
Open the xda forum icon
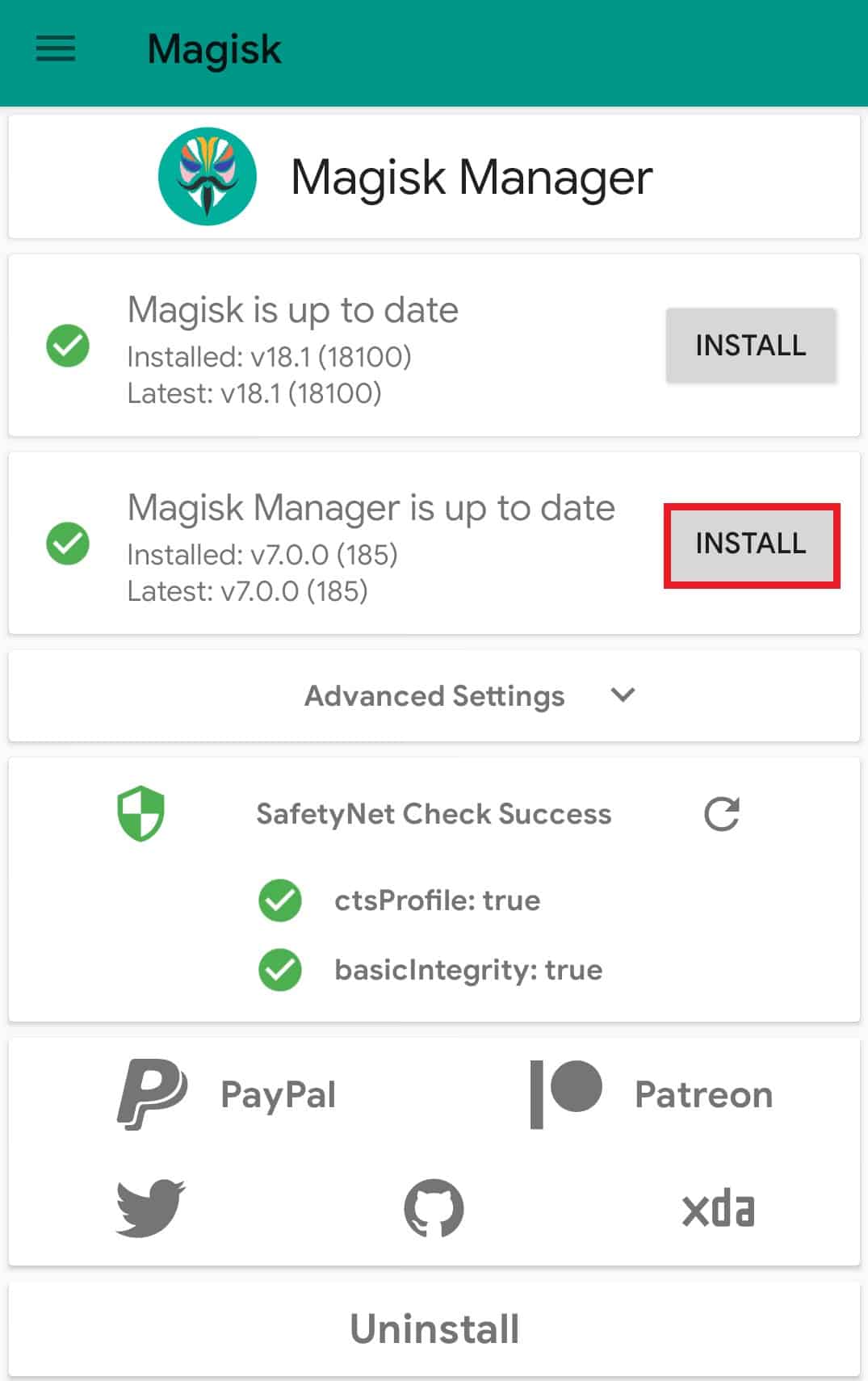[718, 1209]
